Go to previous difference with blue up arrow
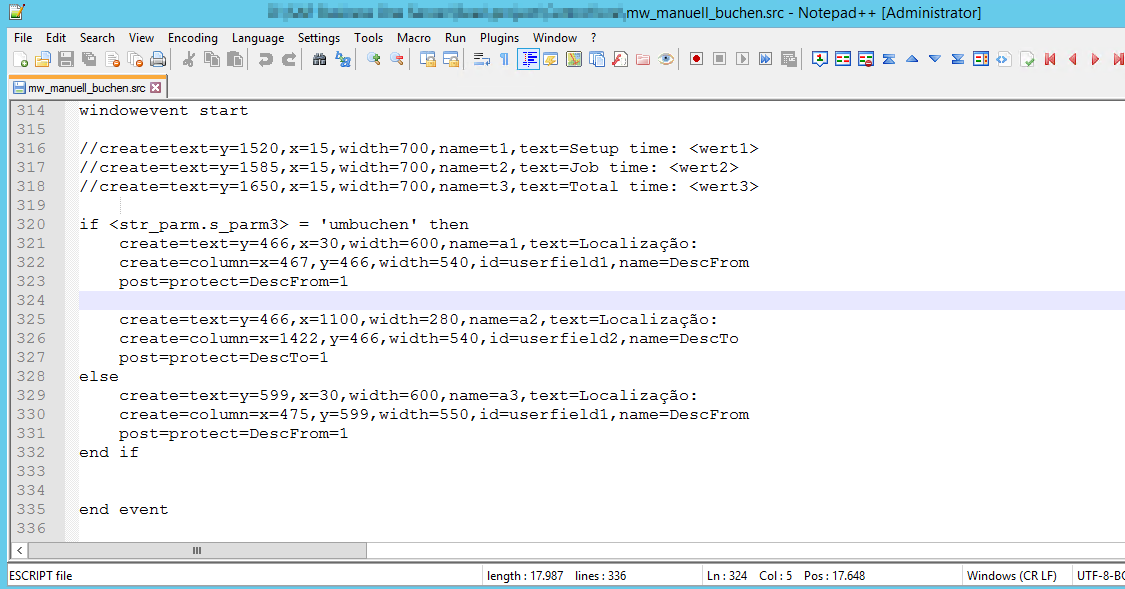 912,60
